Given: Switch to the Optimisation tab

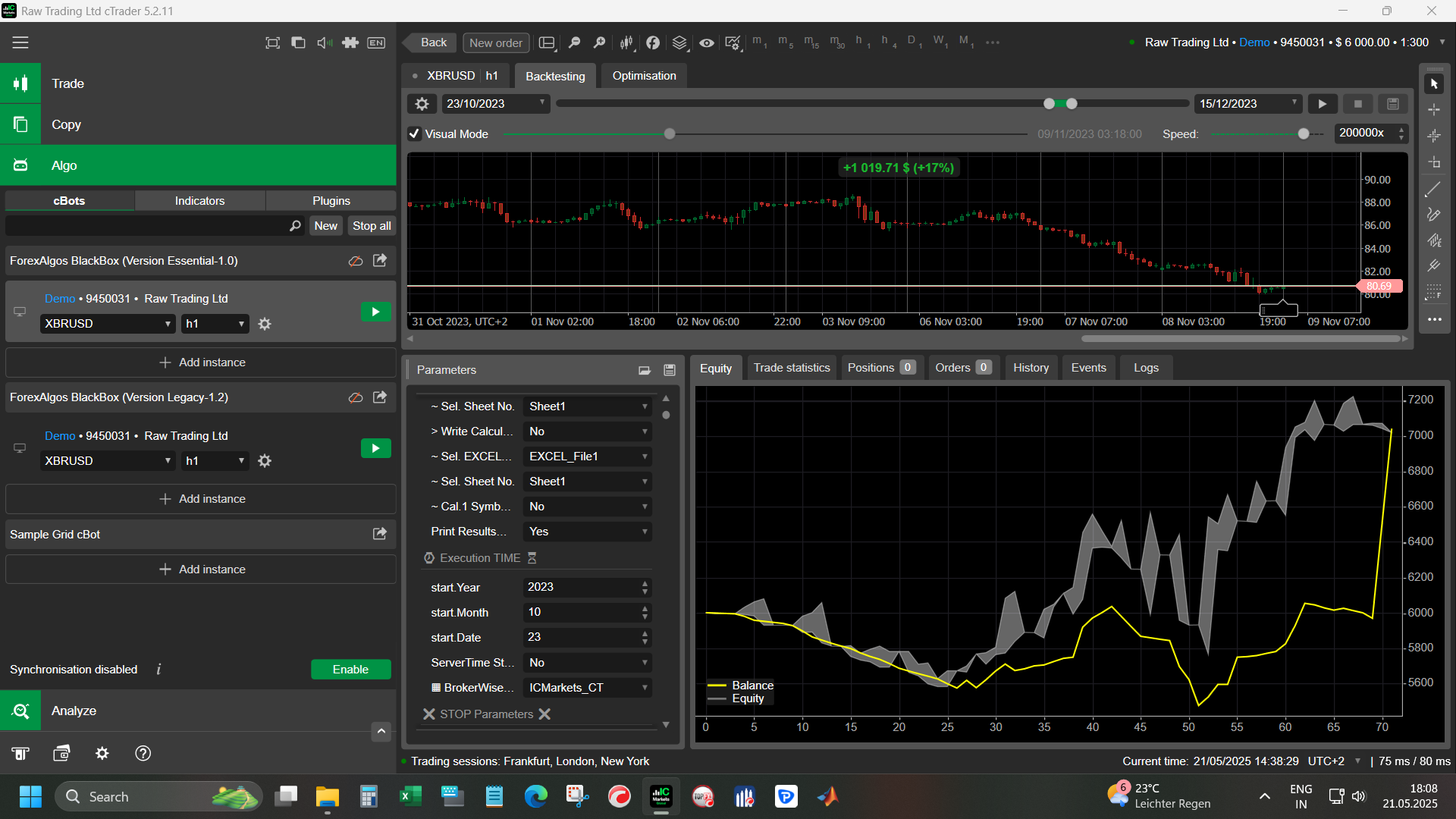Looking at the screenshot, I should coord(644,76).
